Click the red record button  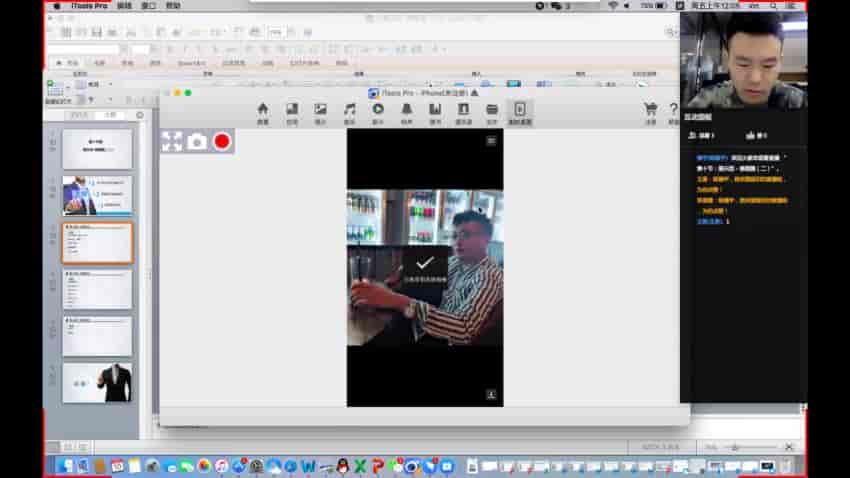coord(222,142)
